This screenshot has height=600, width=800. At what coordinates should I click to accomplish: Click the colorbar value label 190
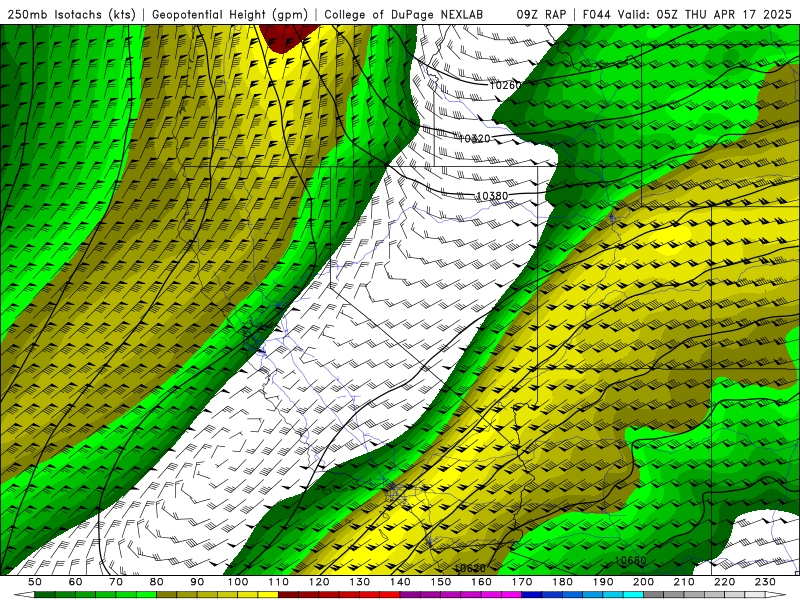(603, 582)
